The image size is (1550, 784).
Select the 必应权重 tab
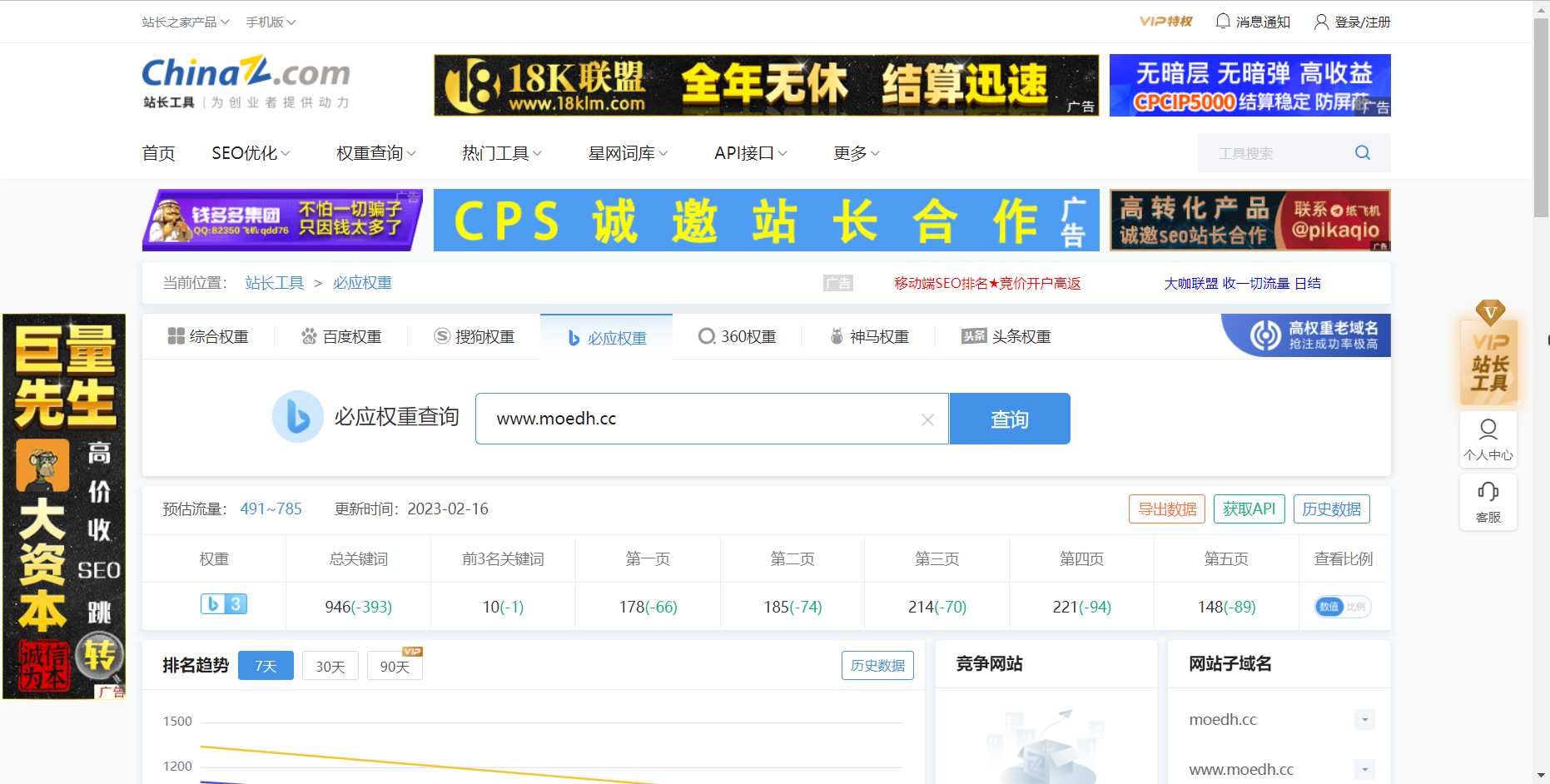(x=607, y=337)
